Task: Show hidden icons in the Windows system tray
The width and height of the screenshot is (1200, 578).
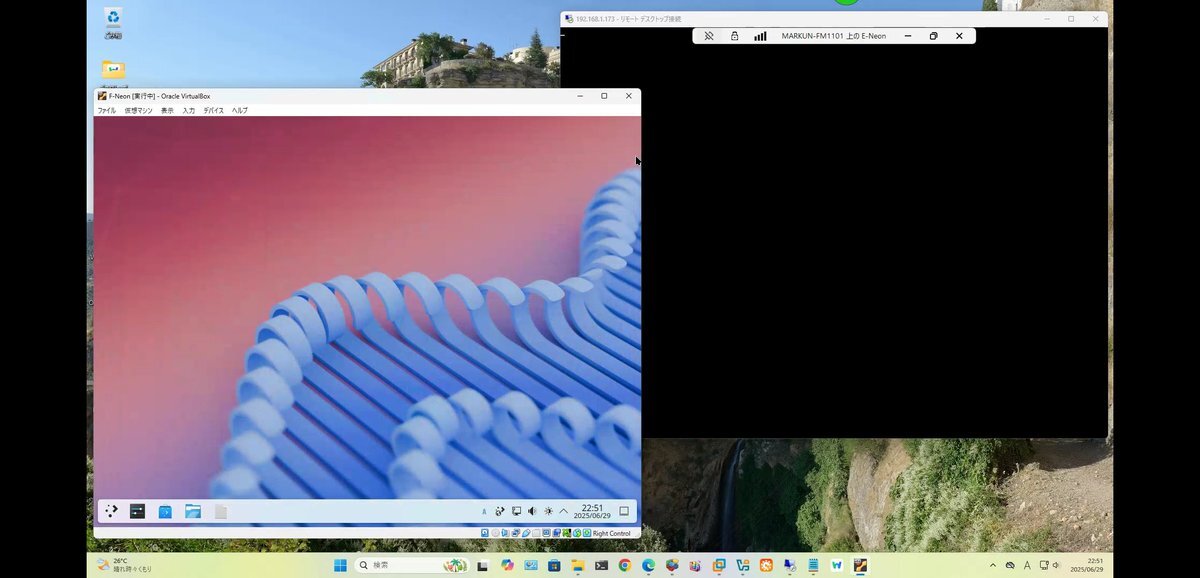Action: (993, 565)
